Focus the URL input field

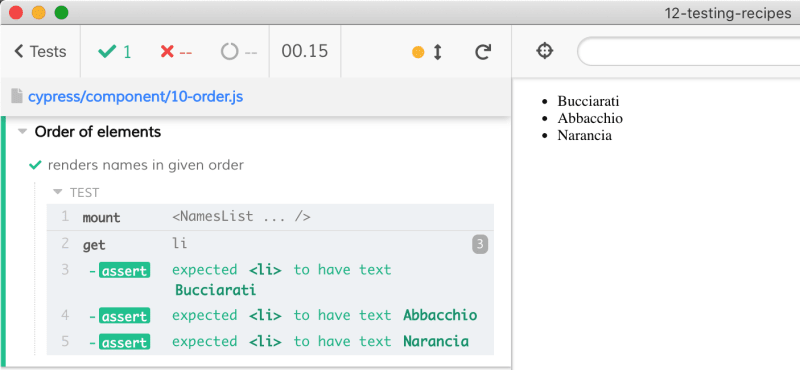(689, 51)
